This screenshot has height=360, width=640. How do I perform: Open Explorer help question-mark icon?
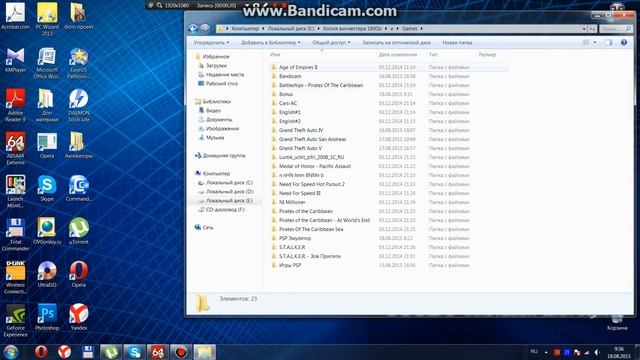pos(624,42)
